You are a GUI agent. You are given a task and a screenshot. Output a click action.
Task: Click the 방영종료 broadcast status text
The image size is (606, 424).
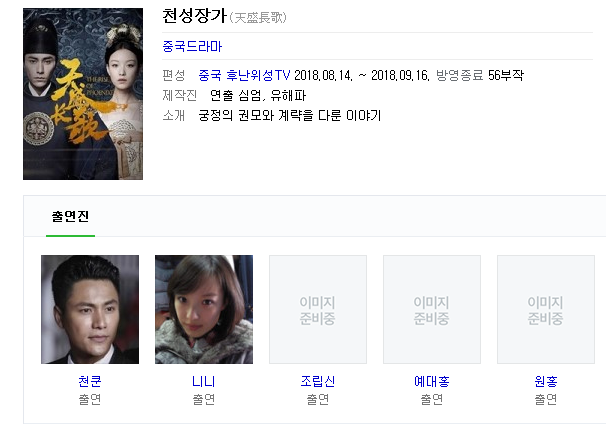(460, 75)
